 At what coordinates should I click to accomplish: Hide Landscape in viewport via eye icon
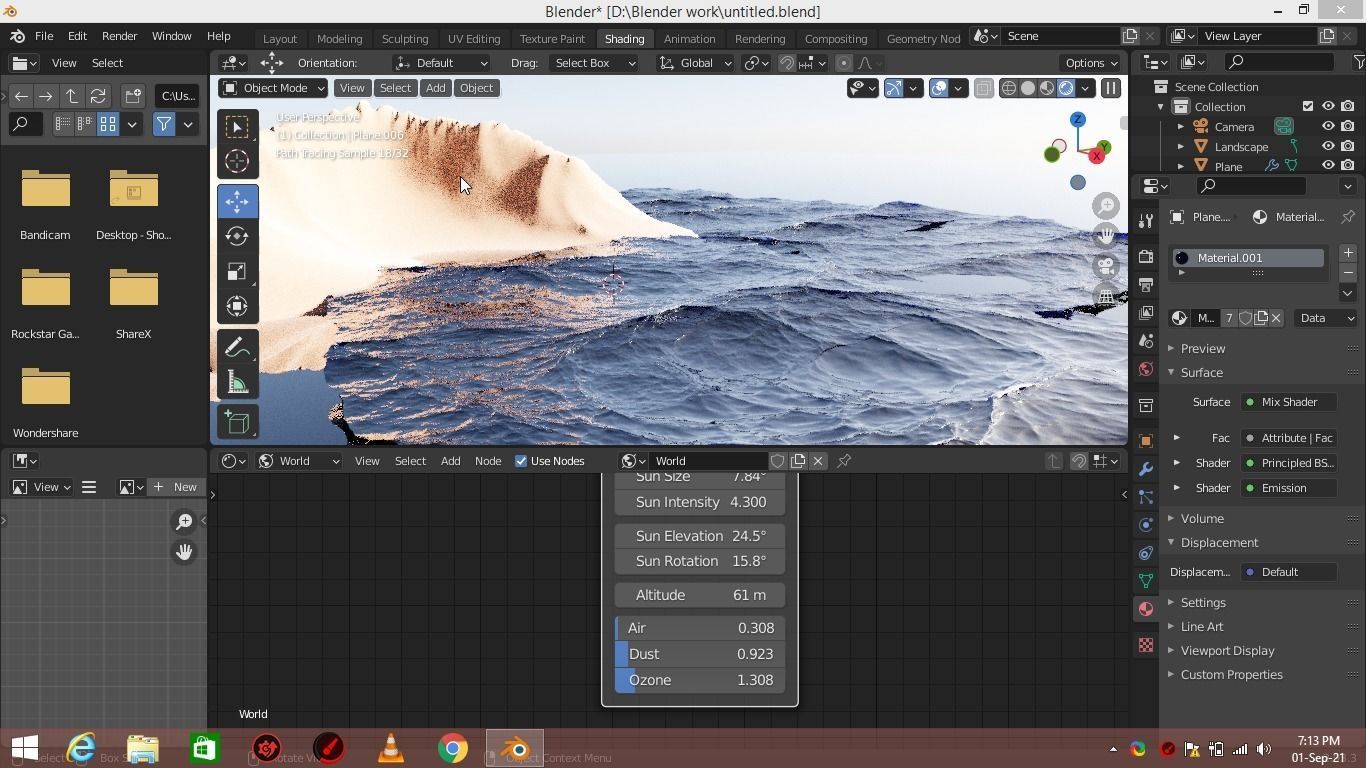click(1328, 147)
